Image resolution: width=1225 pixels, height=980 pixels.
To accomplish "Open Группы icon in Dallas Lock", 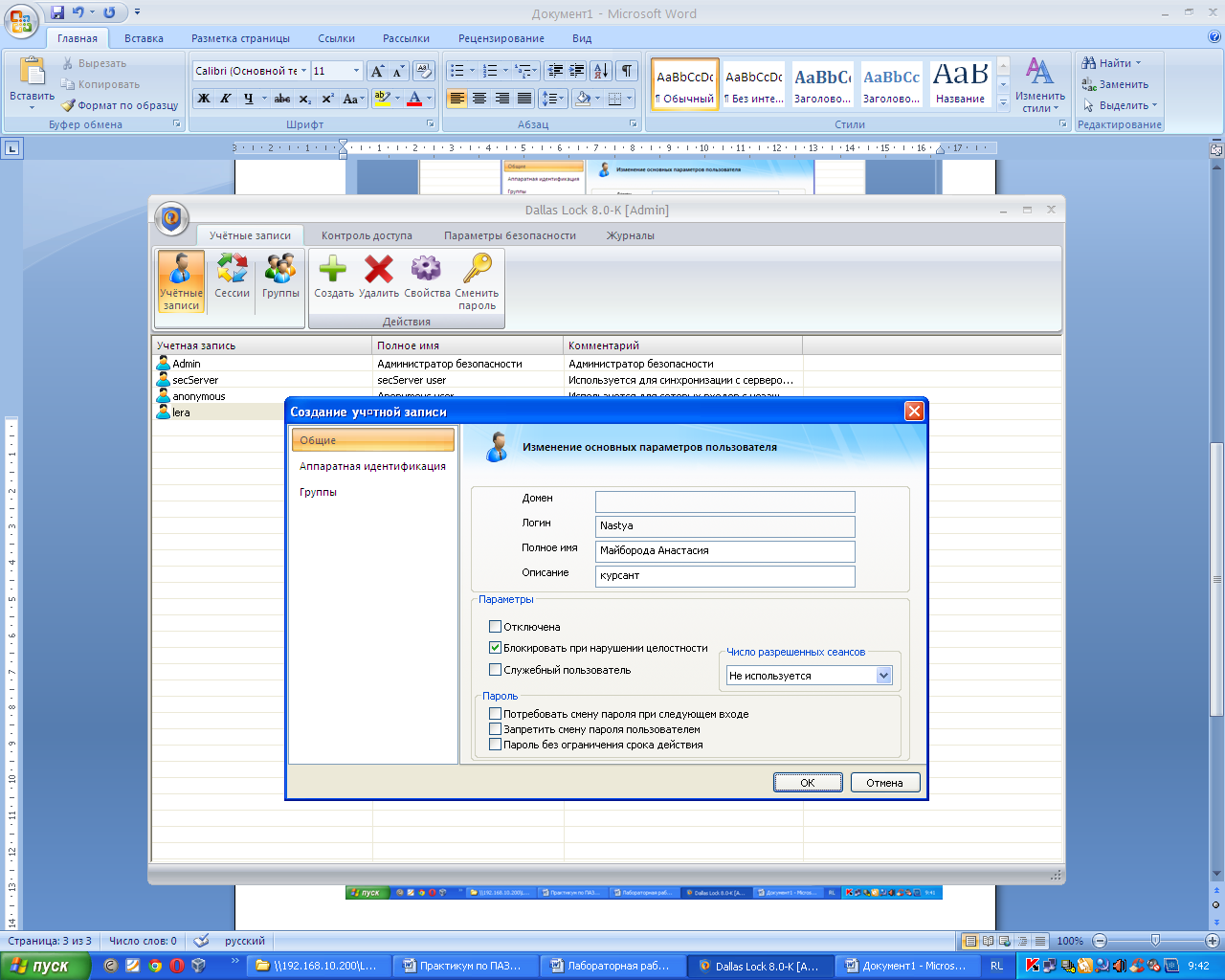I will tap(280, 278).
